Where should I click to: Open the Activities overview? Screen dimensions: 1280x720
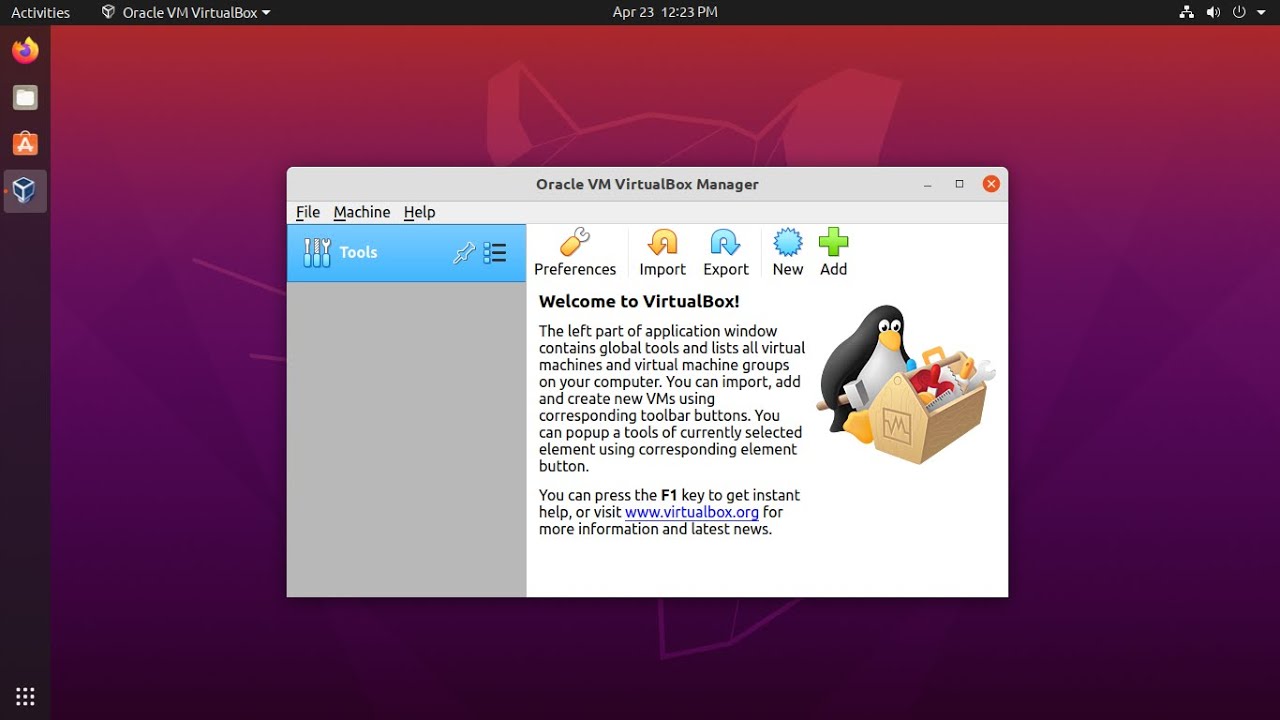(40, 12)
